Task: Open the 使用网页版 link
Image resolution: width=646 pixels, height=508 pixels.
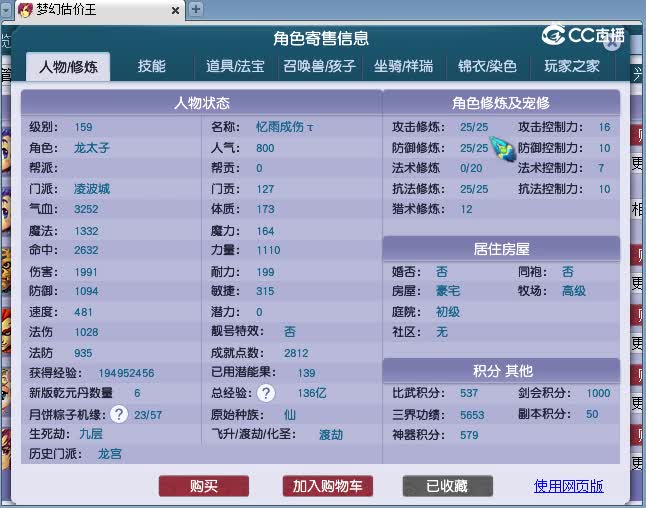Action: 569,486
